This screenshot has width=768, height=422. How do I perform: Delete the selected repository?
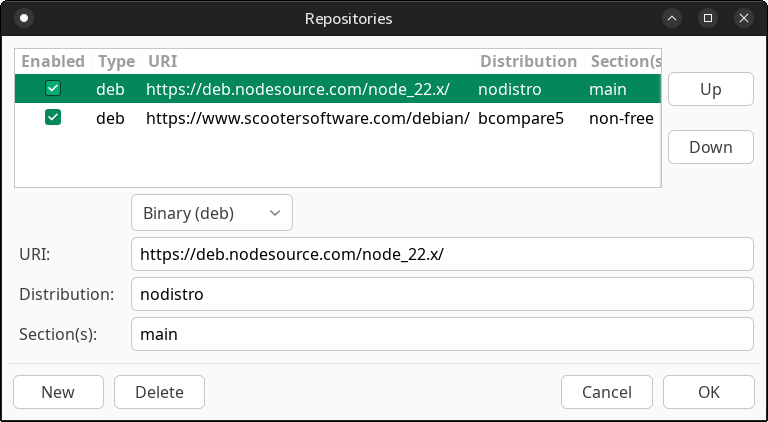click(x=159, y=392)
